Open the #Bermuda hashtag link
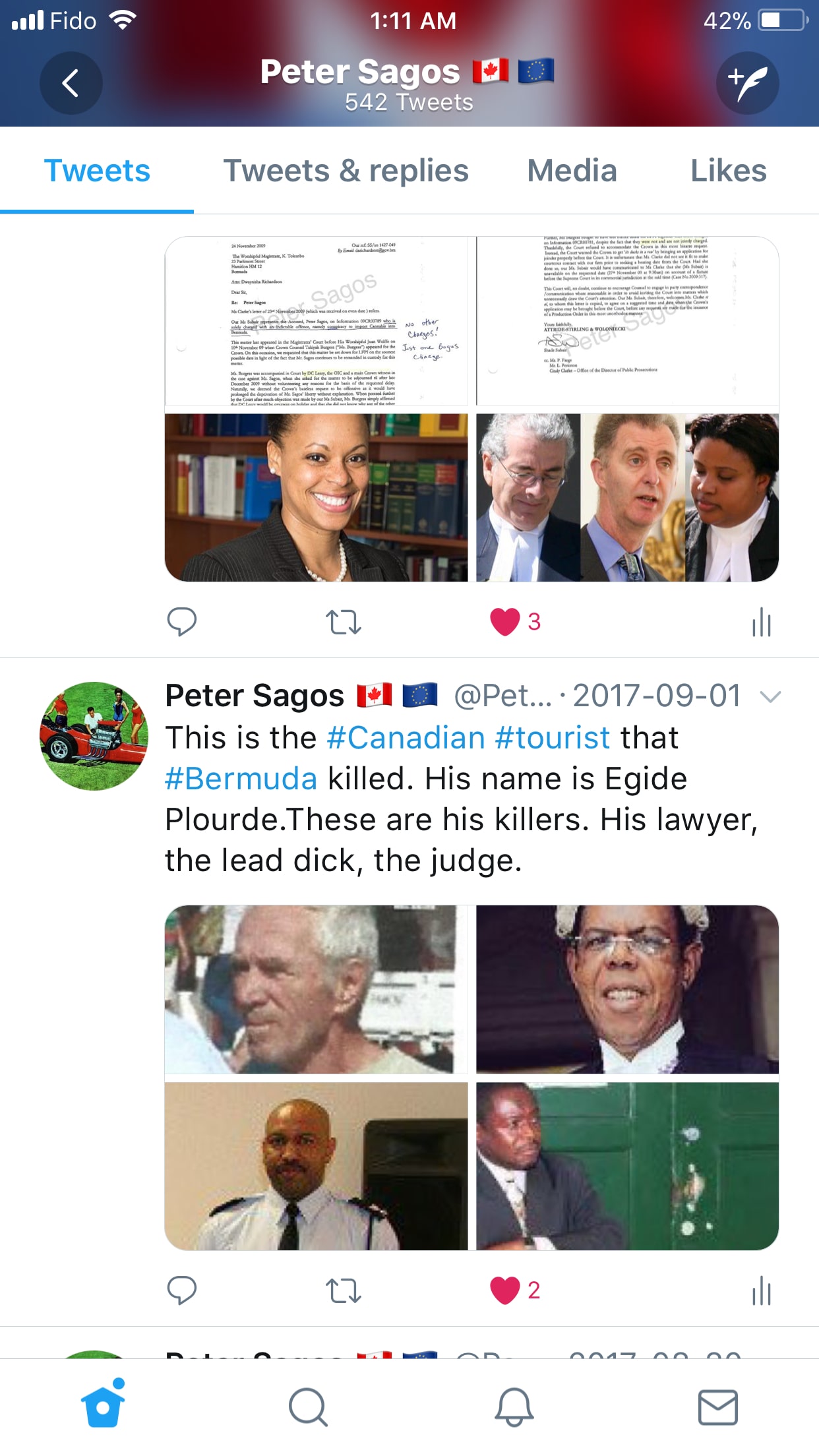The width and height of the screenshot is (819, 1456). [x=241, y=779]
